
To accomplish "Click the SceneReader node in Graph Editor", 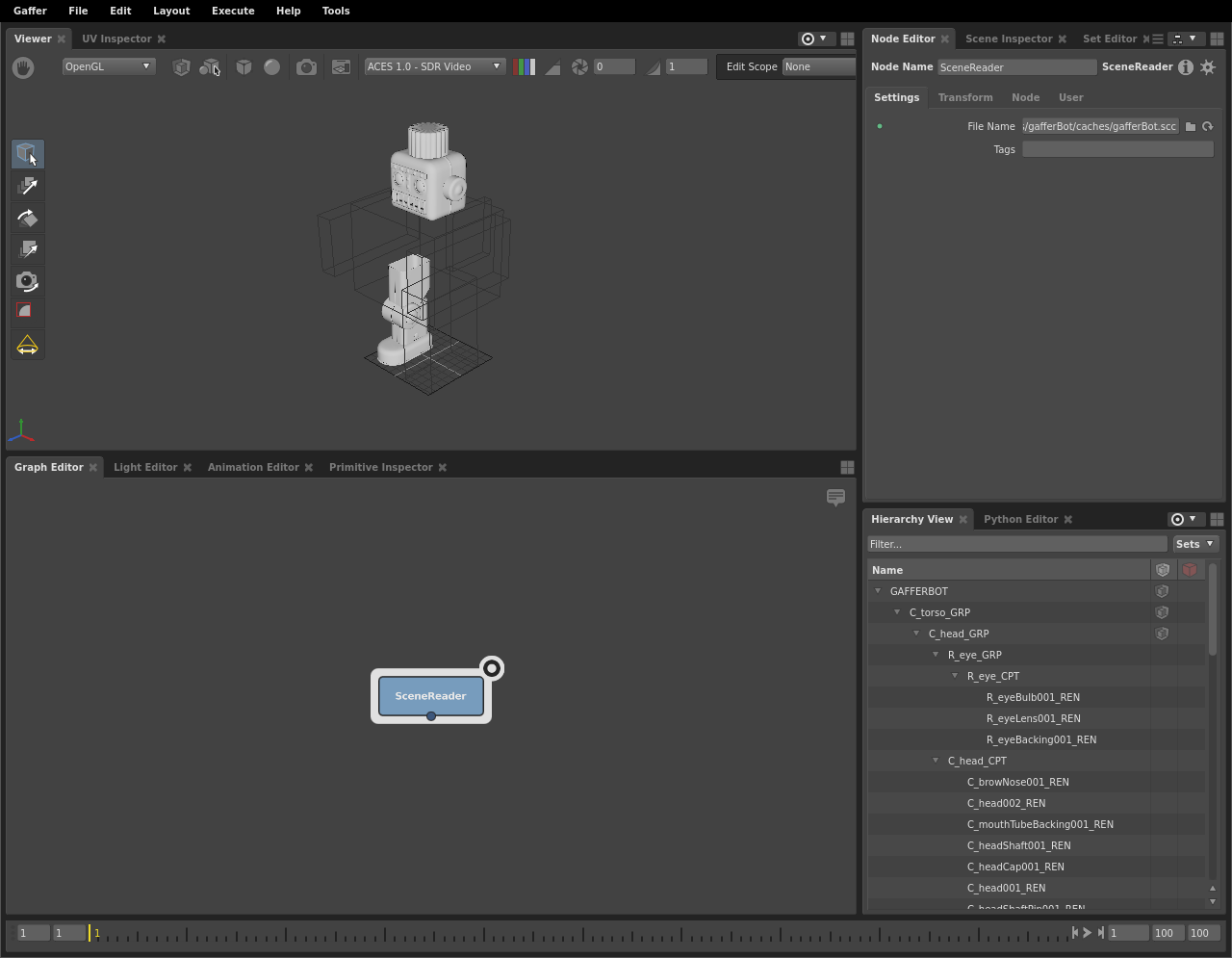I will pyautogui.click(x=431, y=696).
